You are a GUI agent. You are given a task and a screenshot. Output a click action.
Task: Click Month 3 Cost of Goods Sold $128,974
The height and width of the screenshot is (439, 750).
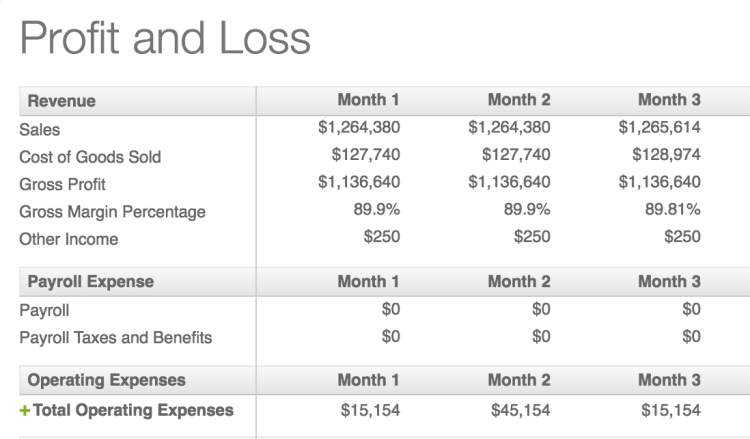666,154
